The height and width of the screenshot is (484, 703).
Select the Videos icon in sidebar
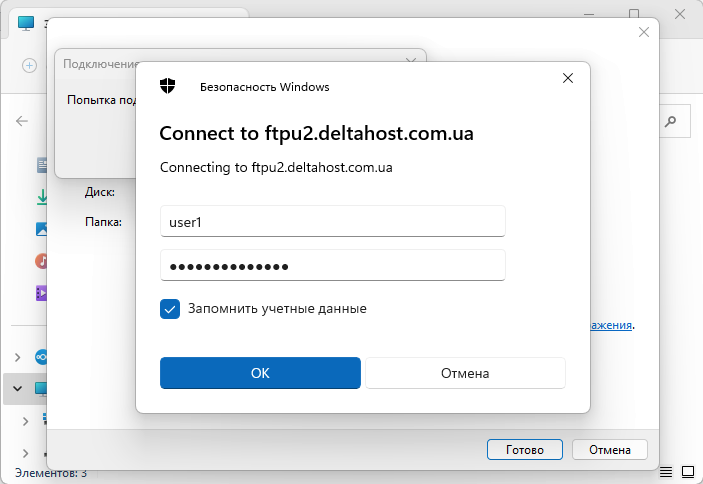click(41, 293)
